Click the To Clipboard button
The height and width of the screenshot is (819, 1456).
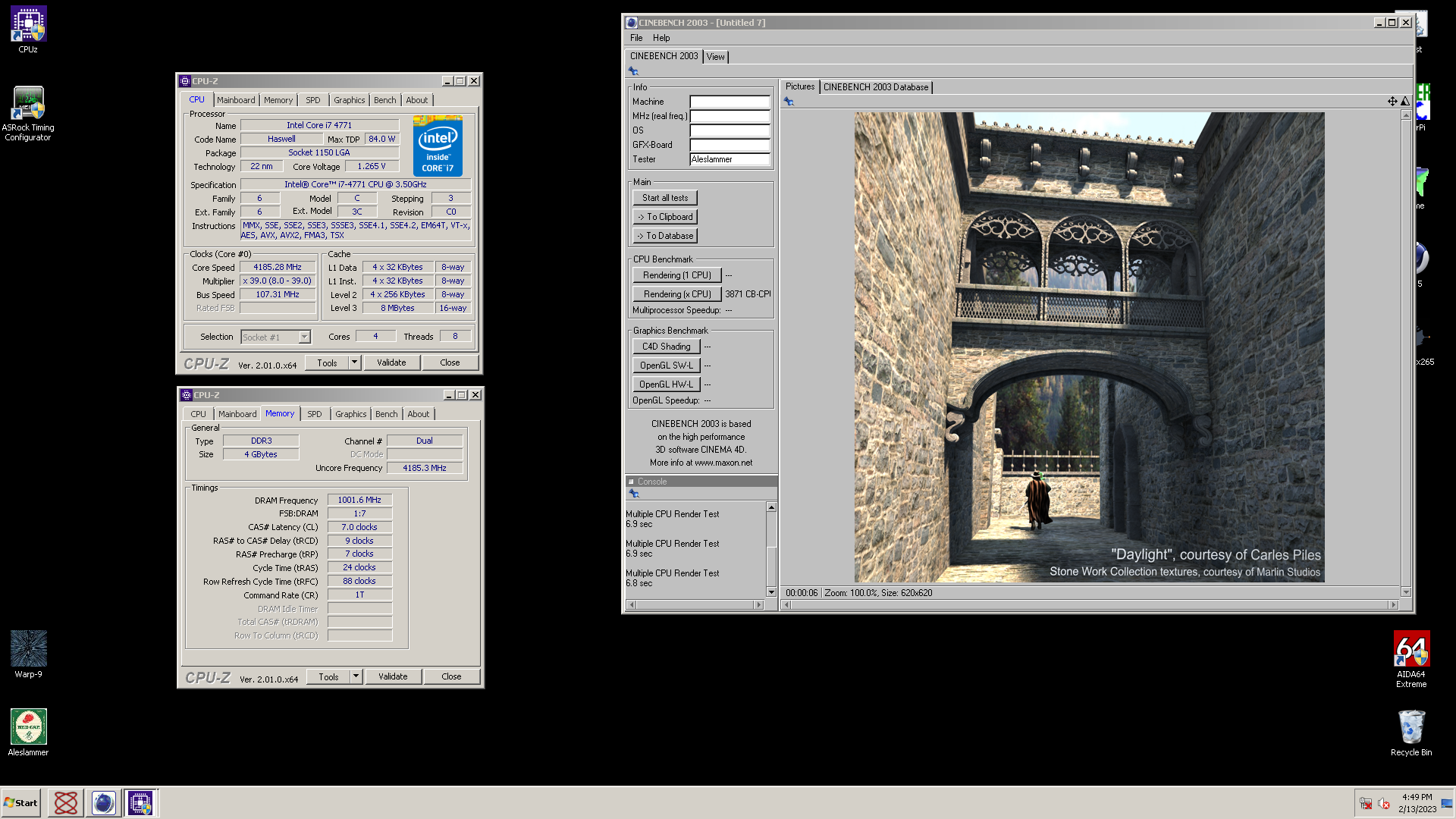tap(665, 217)
